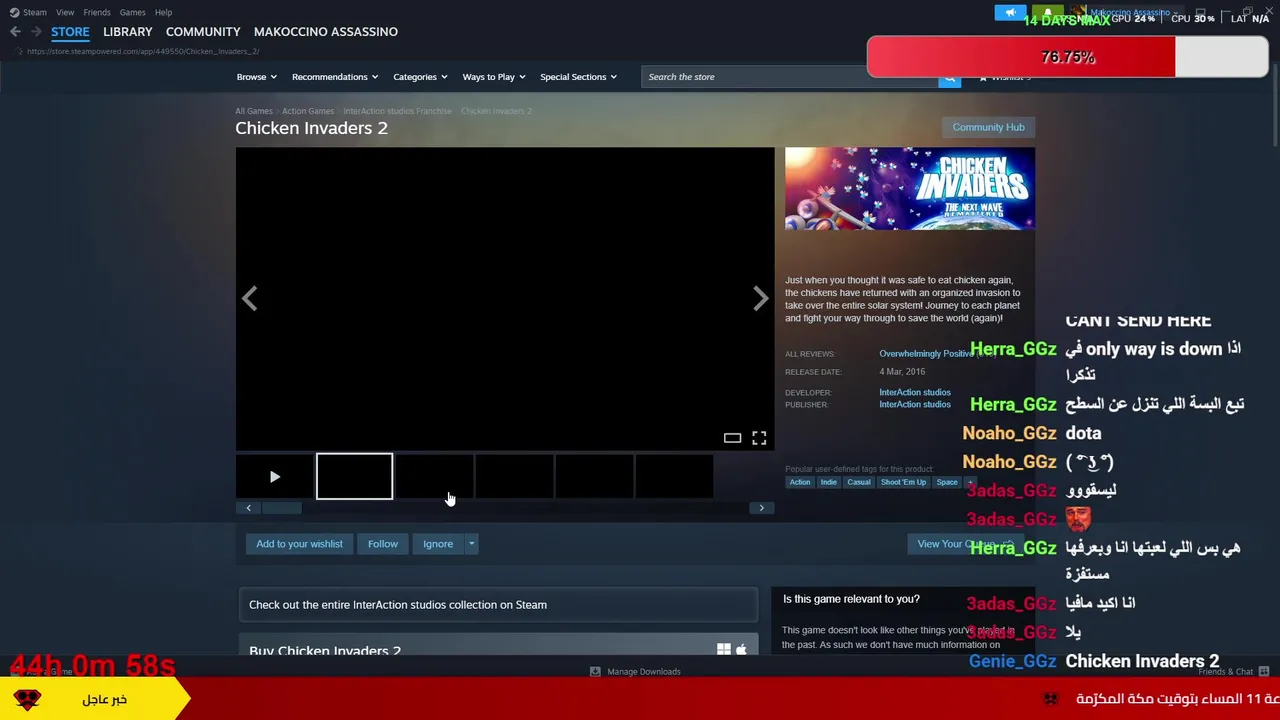Screen dimensions: 1280x720
Task: Click the store page URL text
Action: [x=143, y=52]
